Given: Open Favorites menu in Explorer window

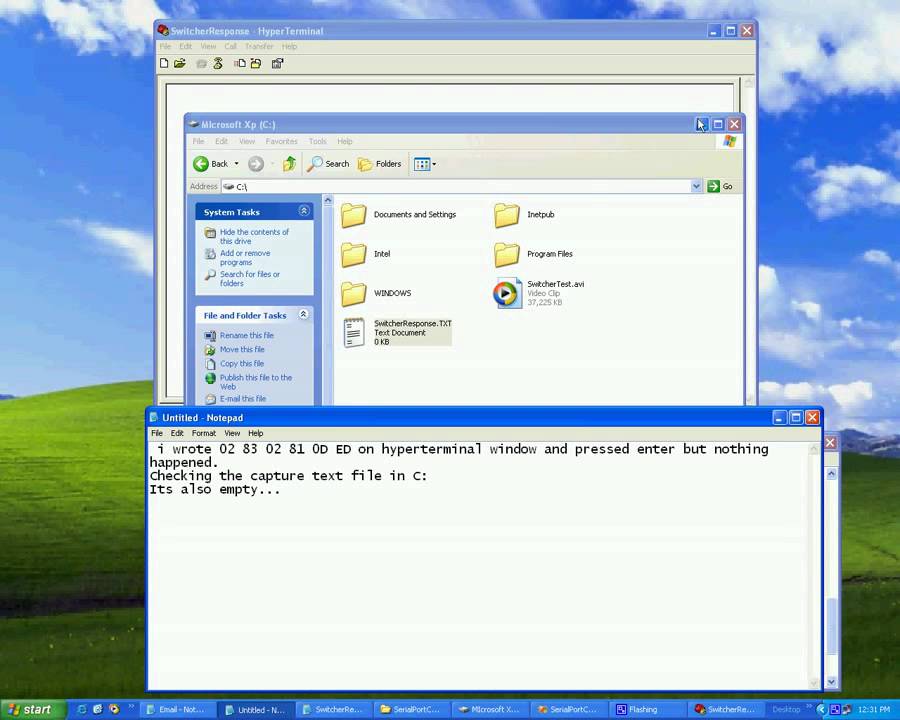Looking at the screenshot, I should pos(281,141).
